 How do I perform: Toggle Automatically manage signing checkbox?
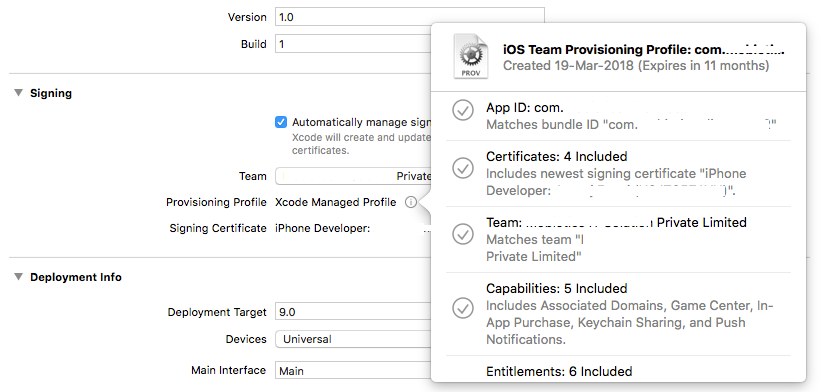point(281,122)
